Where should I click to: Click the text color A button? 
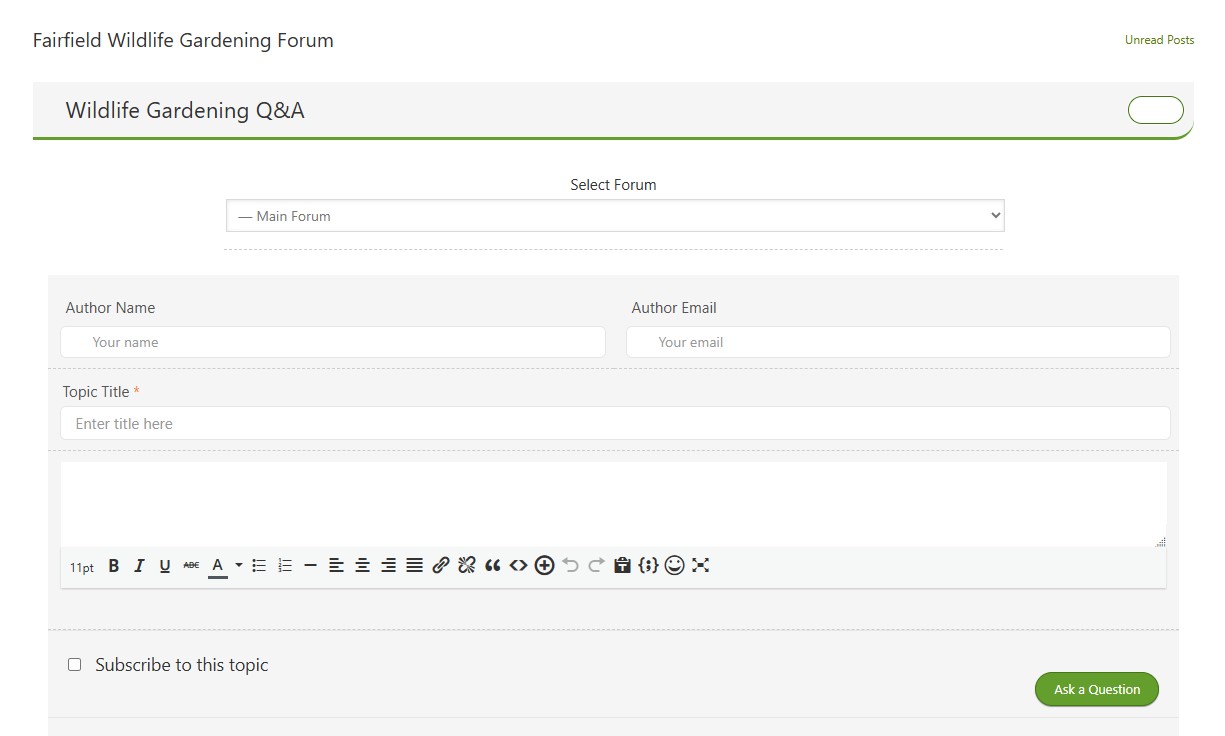(x=217, y=566)
